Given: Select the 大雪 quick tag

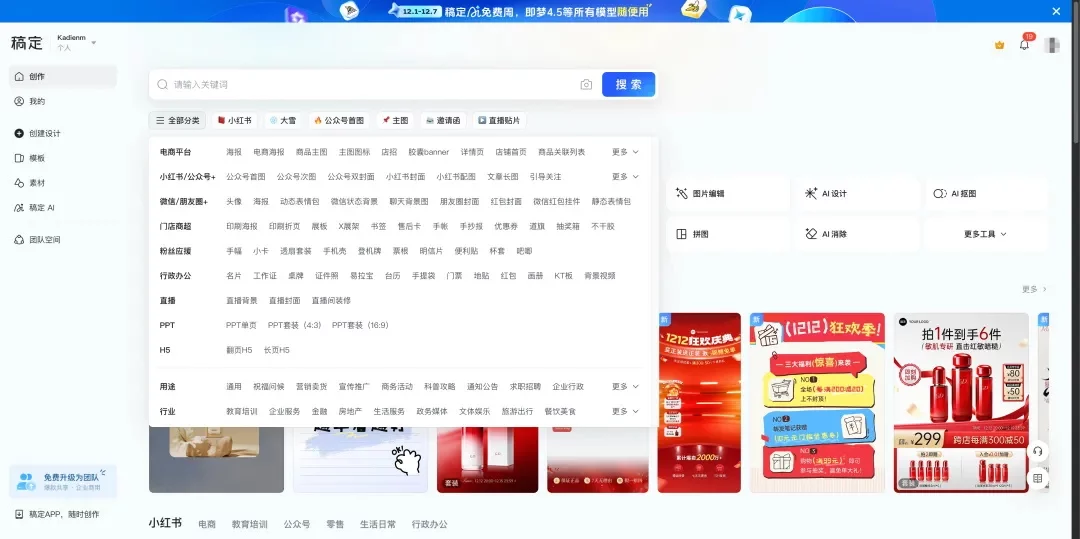Looking at the screenshot, I should click(282, 120).
